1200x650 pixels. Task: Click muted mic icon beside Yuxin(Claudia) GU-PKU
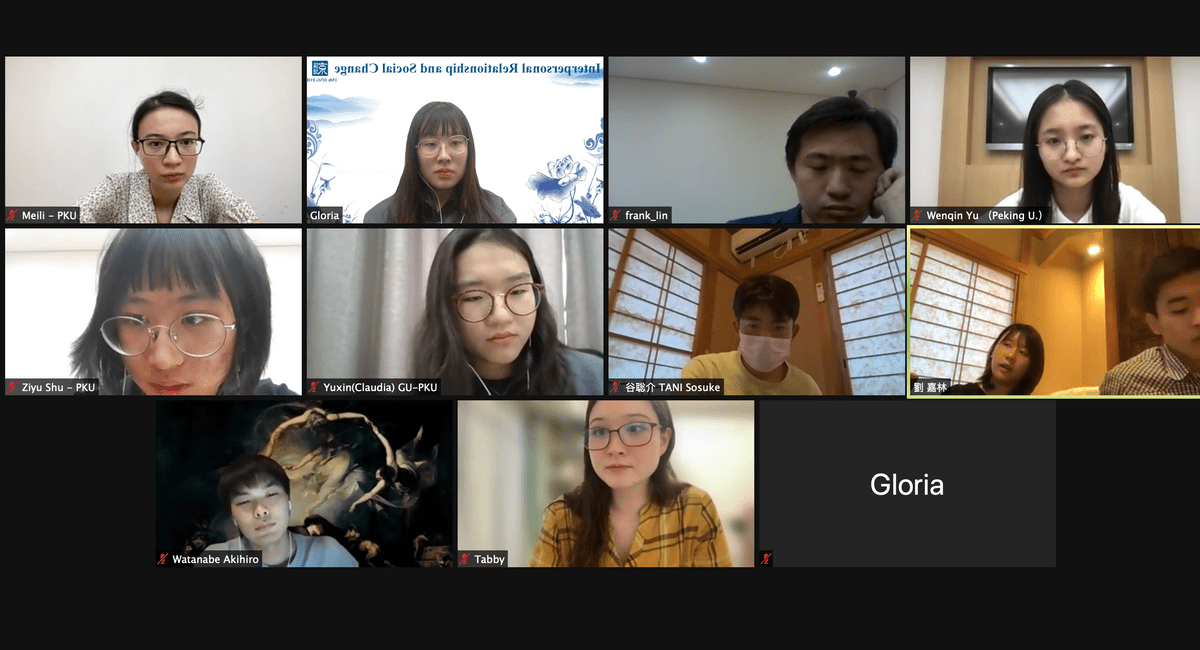(315, 387)
